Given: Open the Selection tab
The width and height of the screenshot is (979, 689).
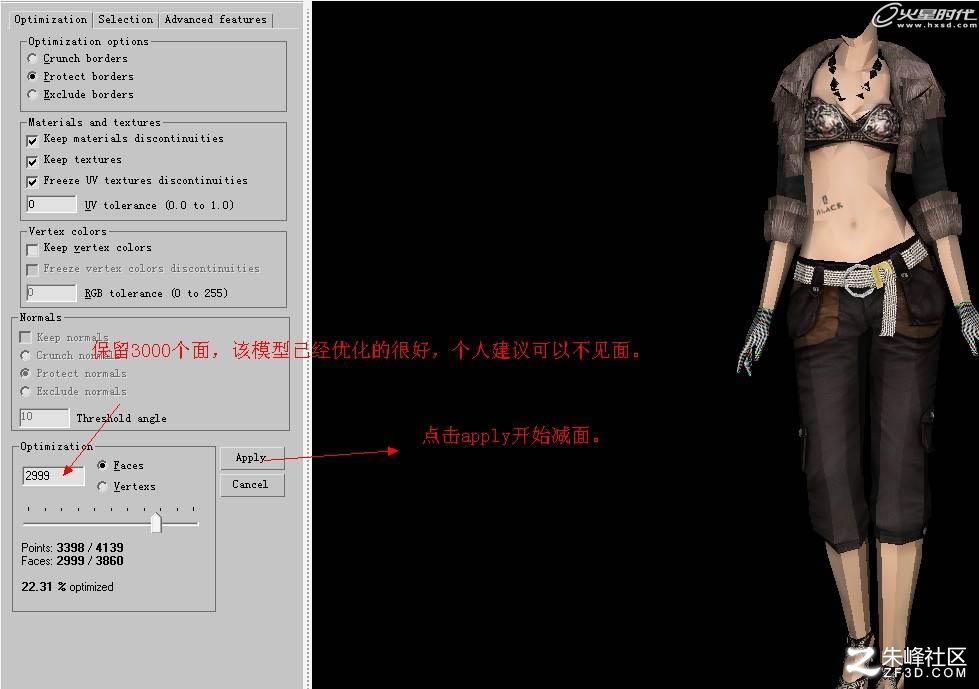Looking at the screenshot, I should coord(125,19).
